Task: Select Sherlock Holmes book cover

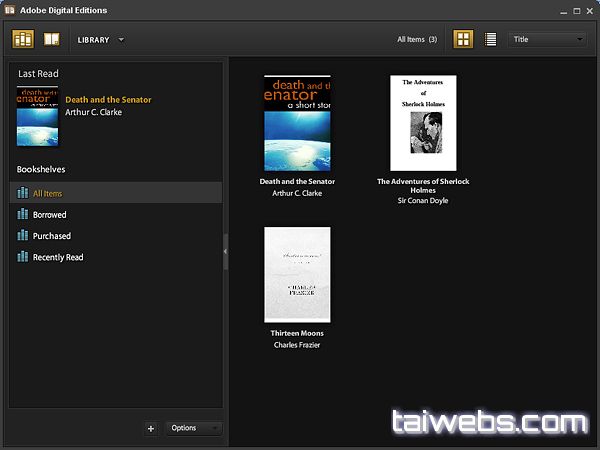Action: pos(423,123)
